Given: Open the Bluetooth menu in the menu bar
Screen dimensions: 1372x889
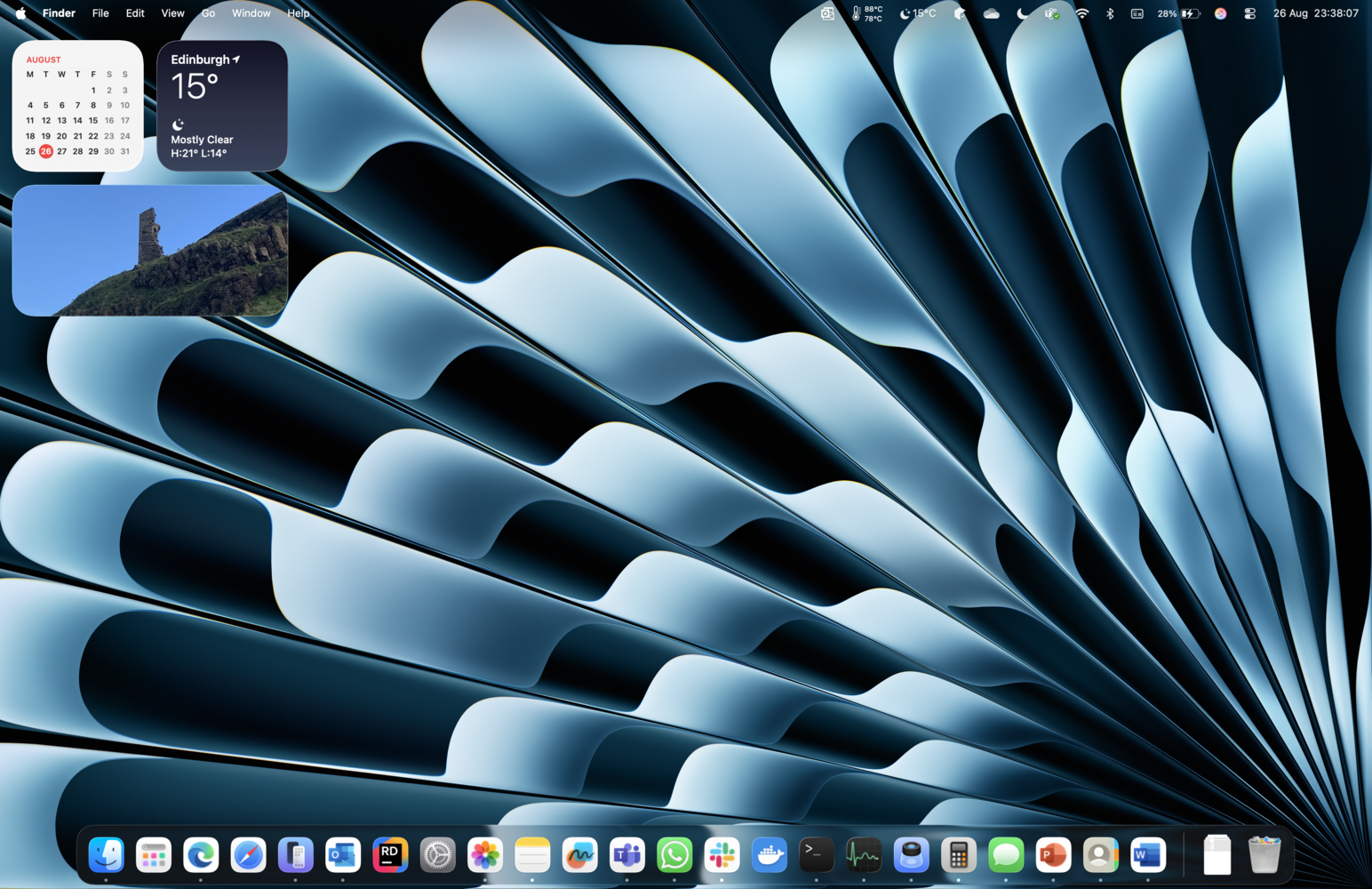Looking at the screenshot, I should point(1110,13).
